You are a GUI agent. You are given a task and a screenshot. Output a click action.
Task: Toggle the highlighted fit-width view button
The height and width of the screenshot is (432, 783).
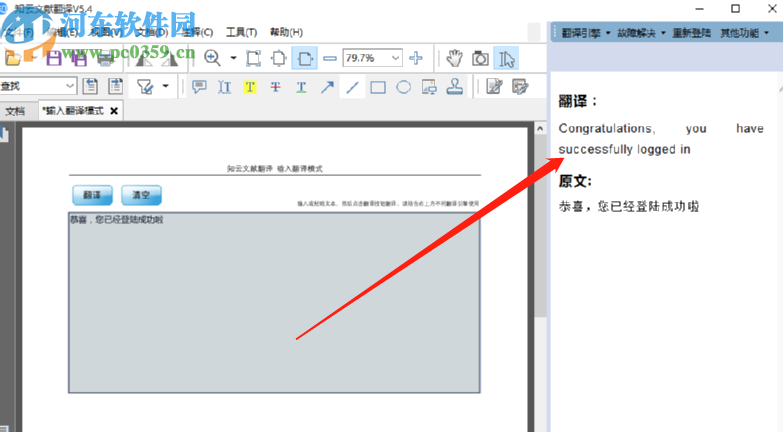pyautogui.click(x=305, y=58)
